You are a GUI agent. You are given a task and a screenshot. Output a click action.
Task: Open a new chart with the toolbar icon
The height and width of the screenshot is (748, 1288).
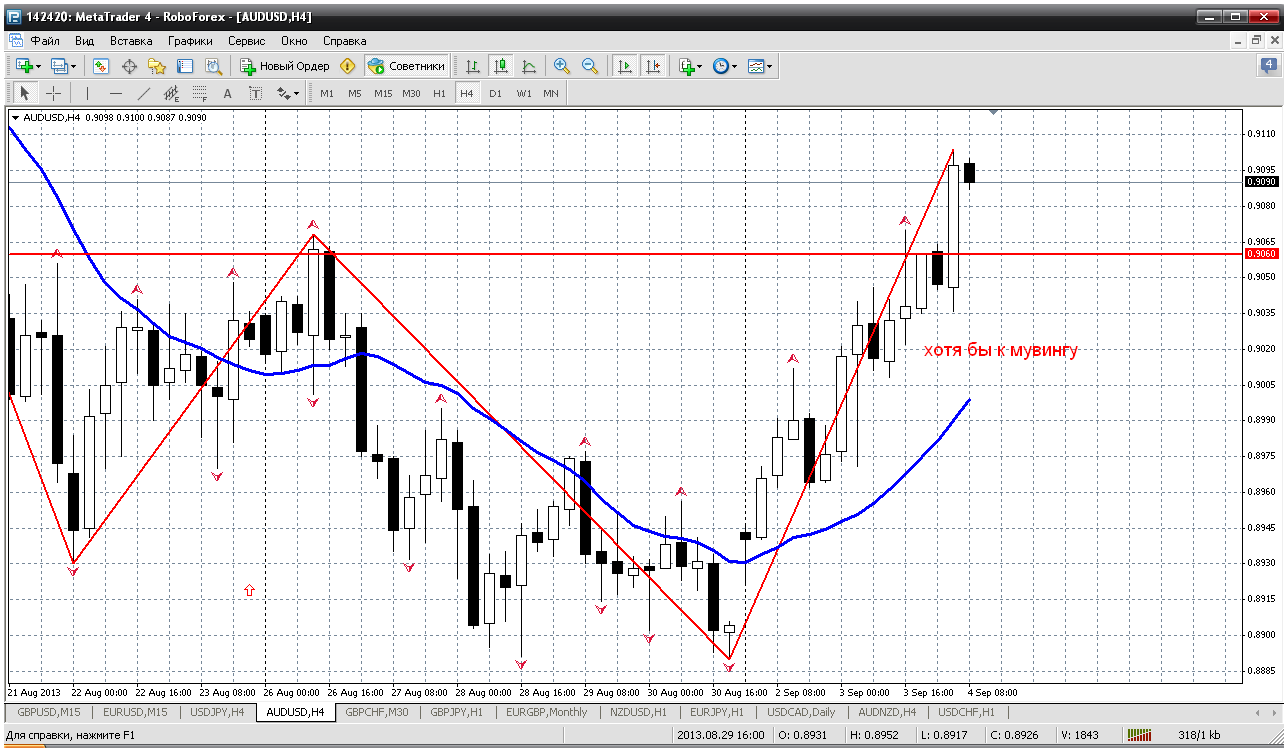[24, 66]
